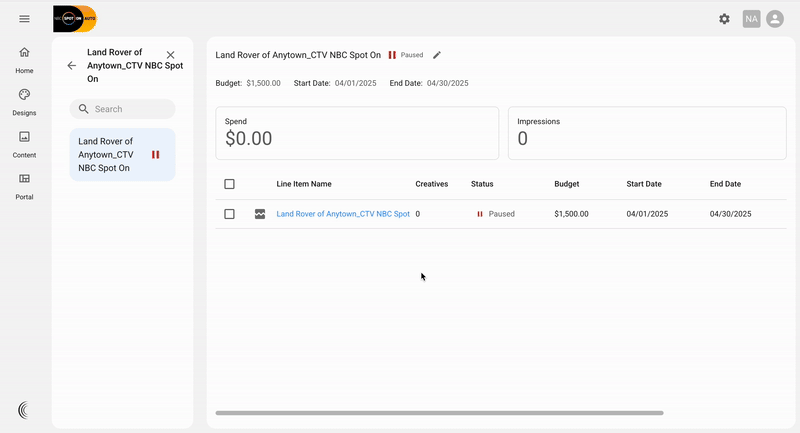
Task: Click the NA account badge
Action: 751,19
